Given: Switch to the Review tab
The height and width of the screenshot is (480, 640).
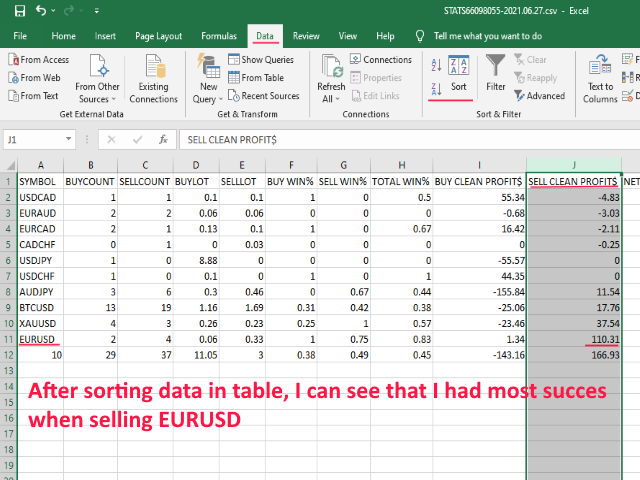Looking at the screenshot, I should tap(306, 36).
